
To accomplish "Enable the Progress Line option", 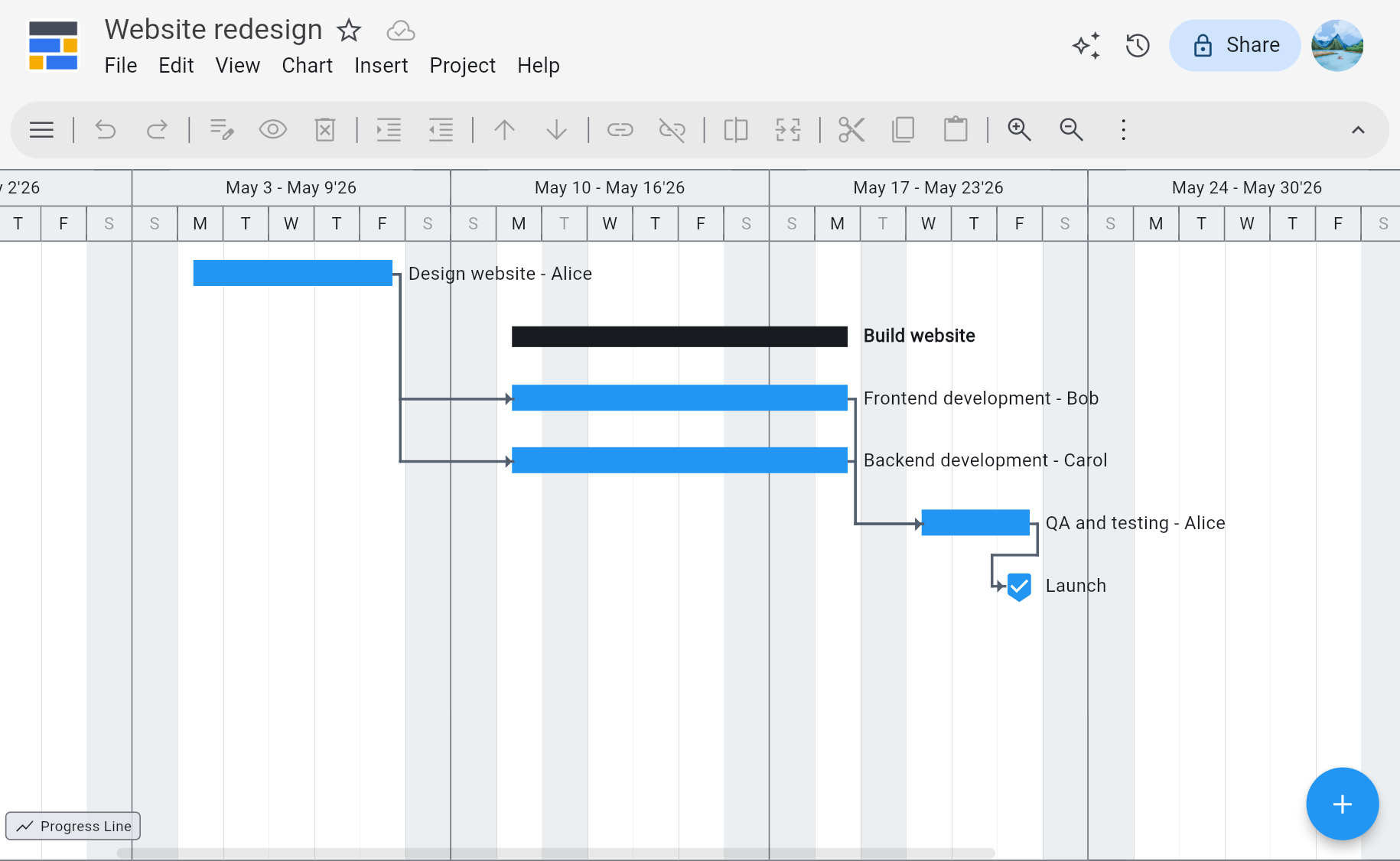I will pos(73,826).
